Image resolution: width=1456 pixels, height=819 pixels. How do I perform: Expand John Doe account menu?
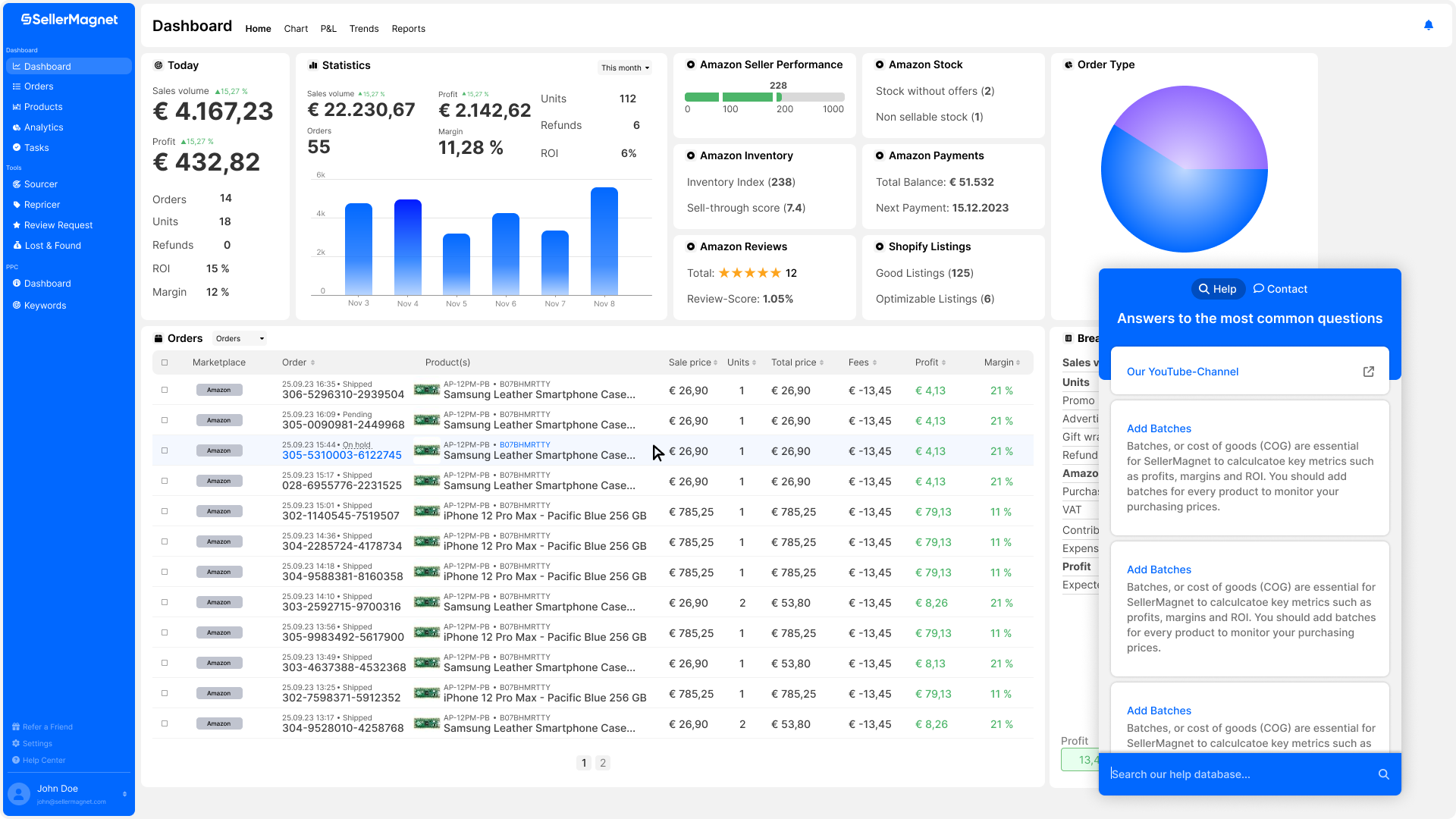124,794
